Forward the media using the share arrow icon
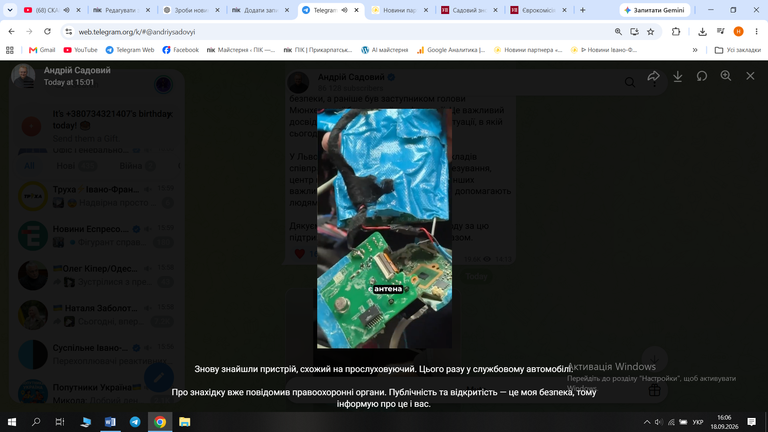Viewport: 768px width, 432px height. 653,76
